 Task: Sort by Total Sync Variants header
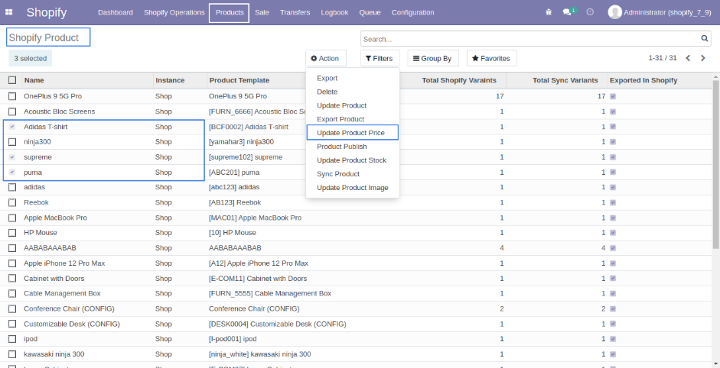pyautogui.click(x=565, y=80)
